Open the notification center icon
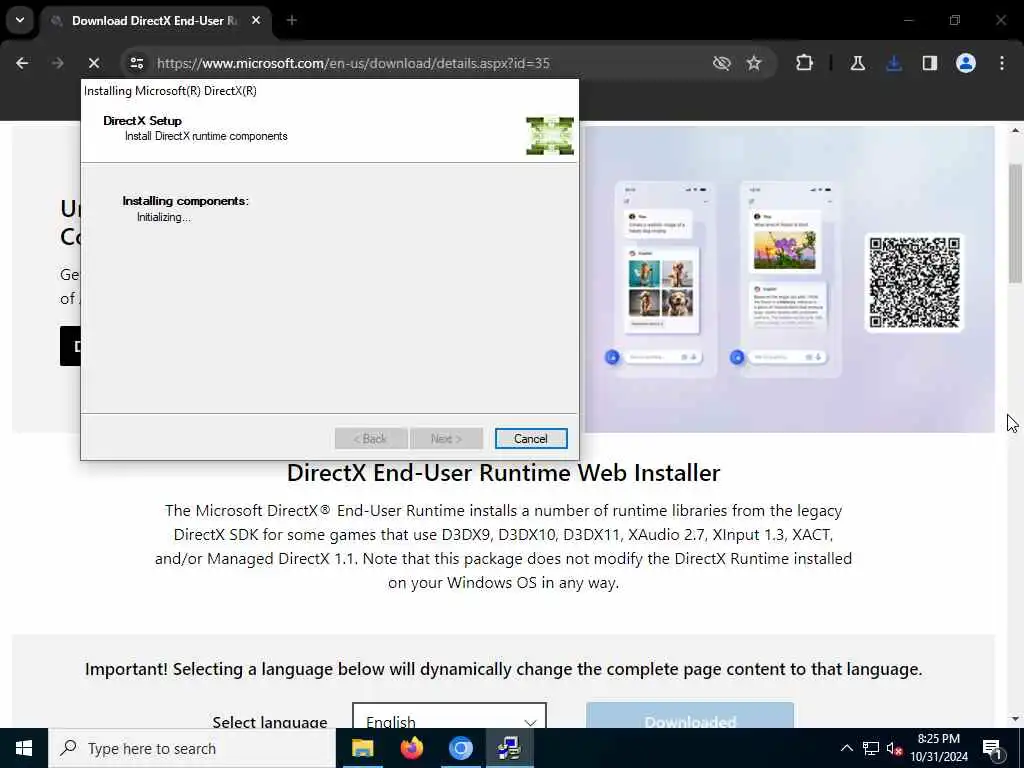Viewport: 1024px width, 768px height. point(992,749)
